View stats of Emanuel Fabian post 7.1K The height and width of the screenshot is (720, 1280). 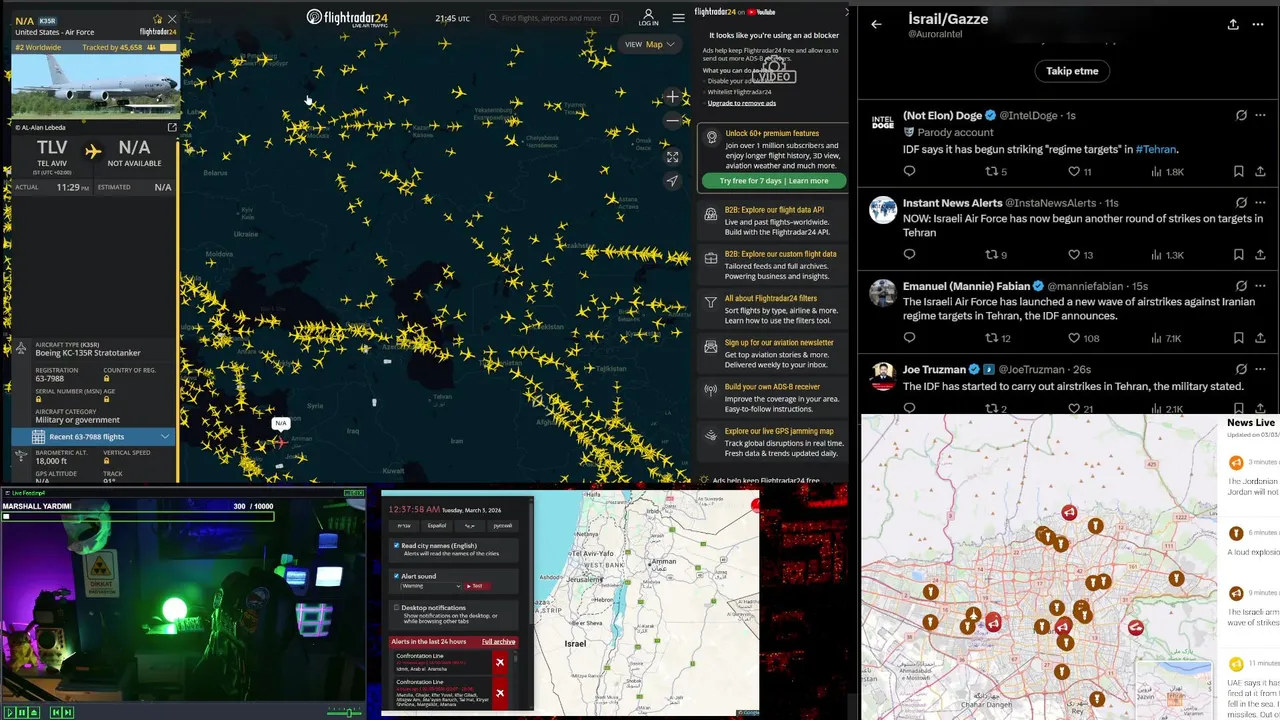point(1166,338)
